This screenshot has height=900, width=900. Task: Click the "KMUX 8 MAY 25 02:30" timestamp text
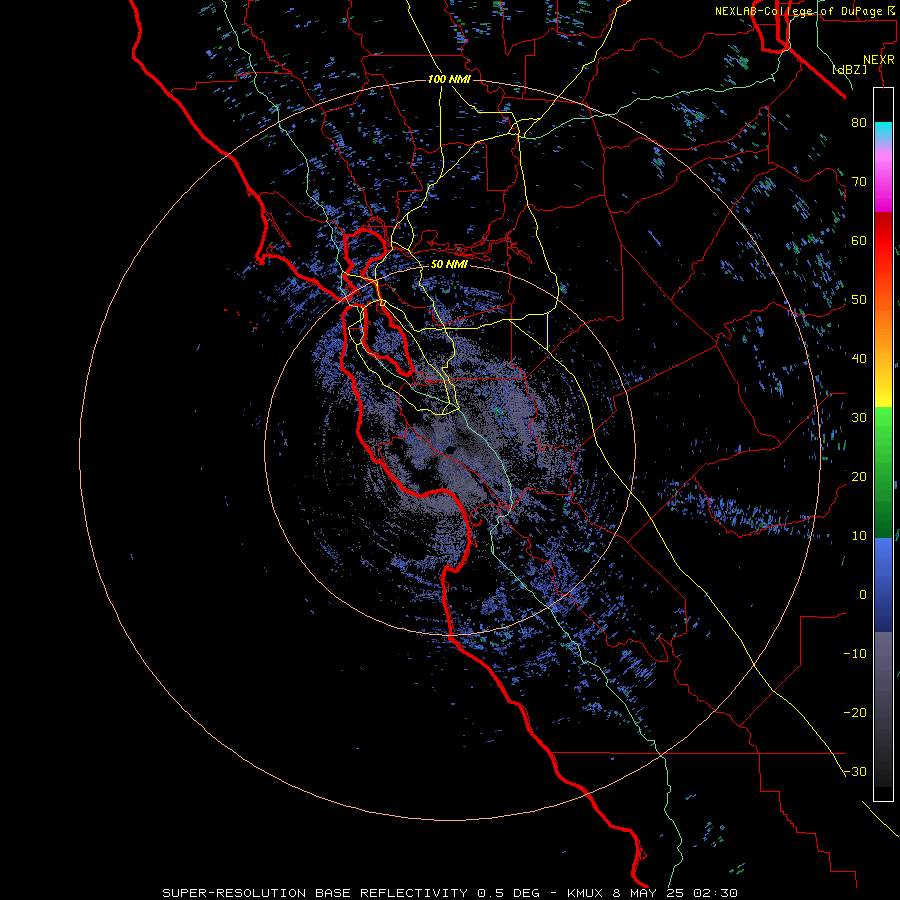click(652, 893)
